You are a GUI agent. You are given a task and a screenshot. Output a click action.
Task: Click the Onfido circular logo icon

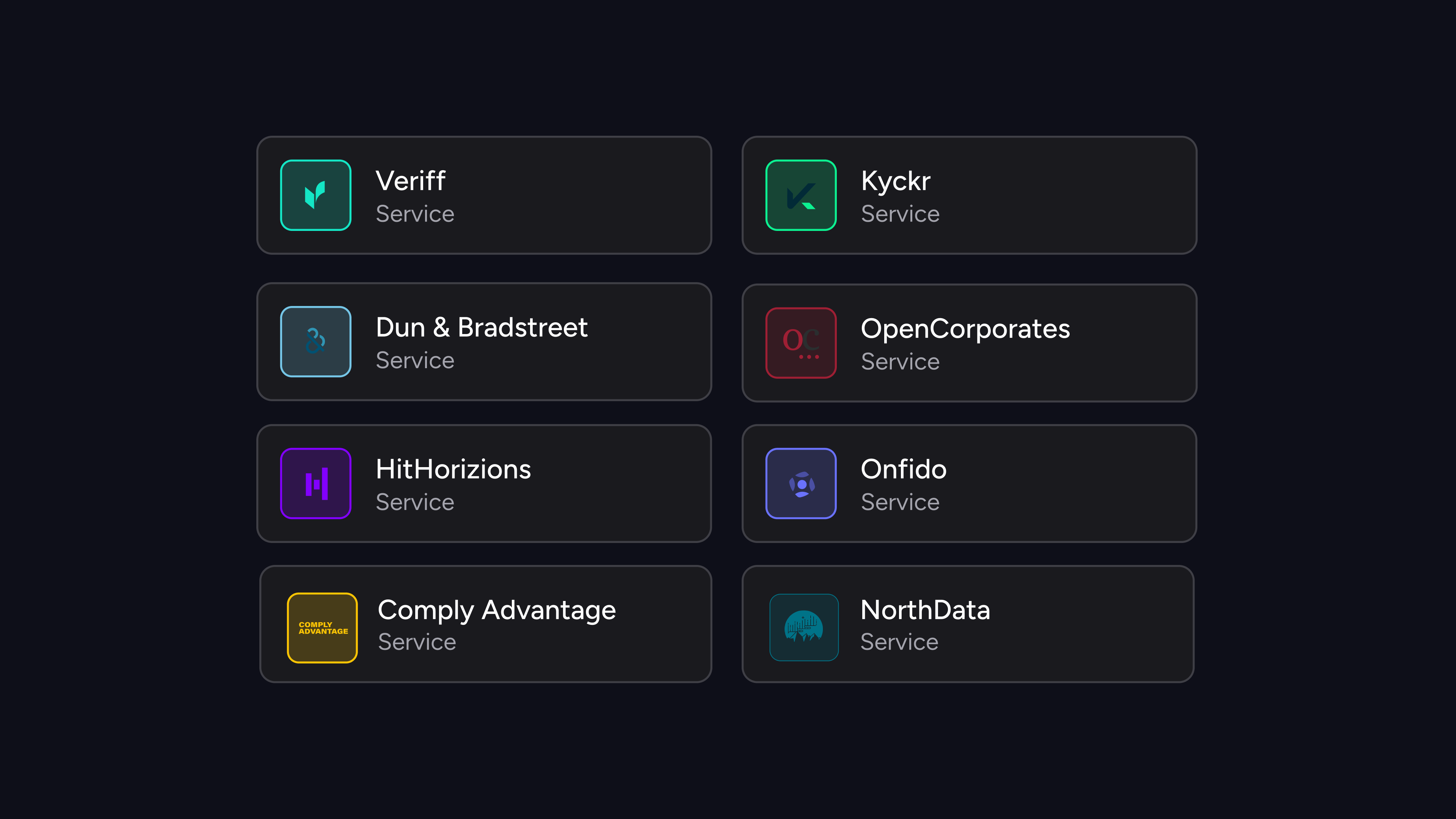(800, 483)
